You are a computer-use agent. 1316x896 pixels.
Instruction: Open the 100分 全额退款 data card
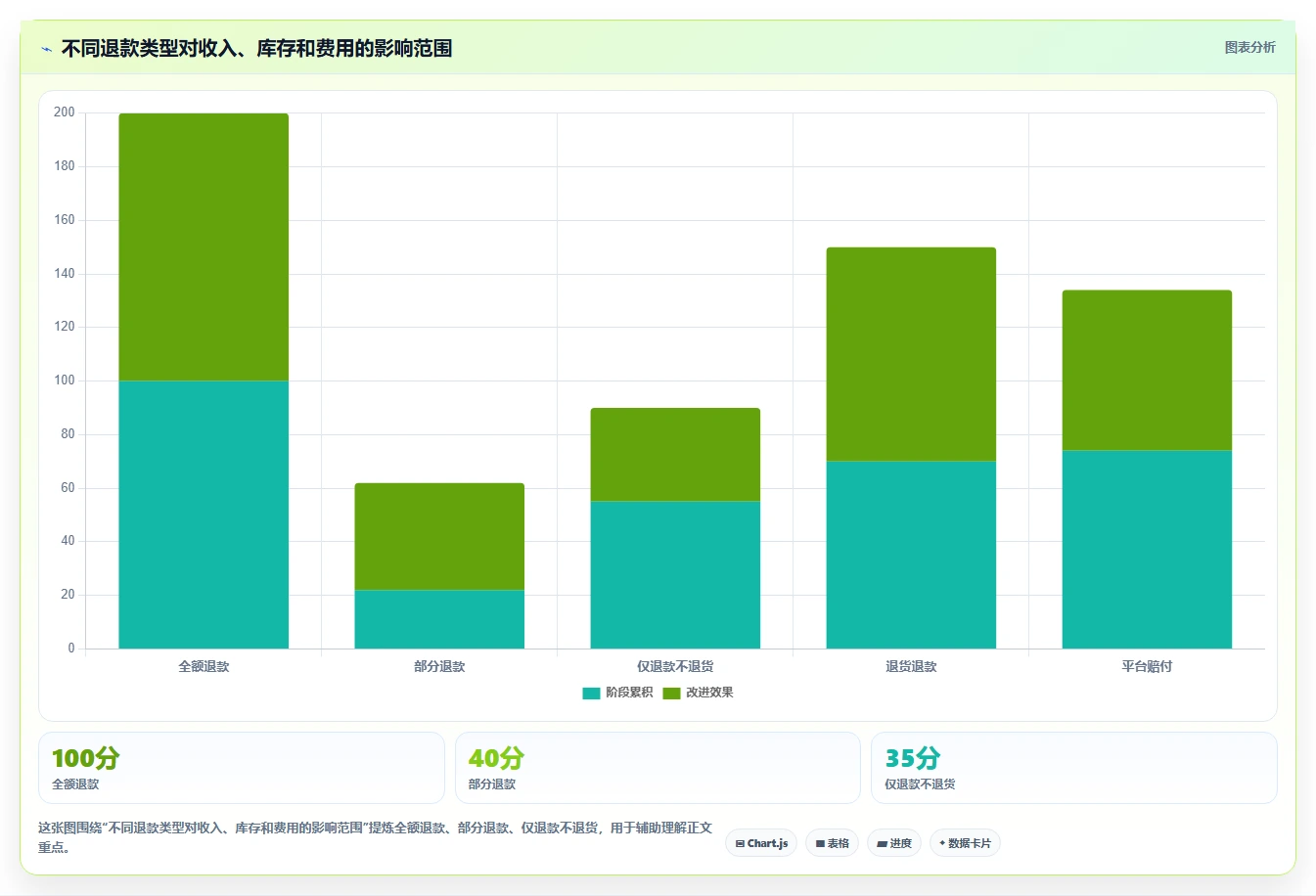point(242,768)
